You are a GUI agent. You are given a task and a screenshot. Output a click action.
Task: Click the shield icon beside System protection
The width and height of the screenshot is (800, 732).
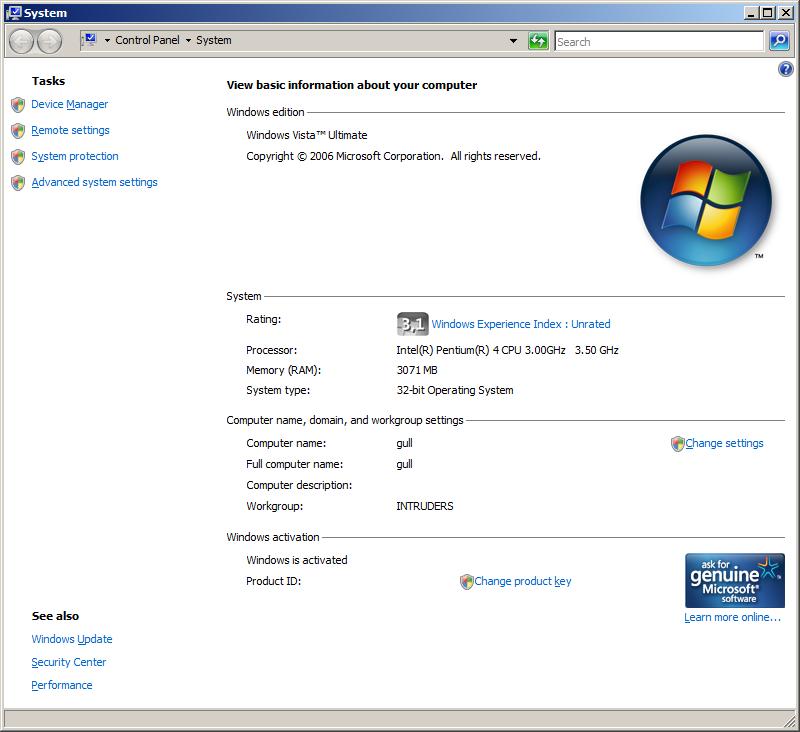point(18,157)
